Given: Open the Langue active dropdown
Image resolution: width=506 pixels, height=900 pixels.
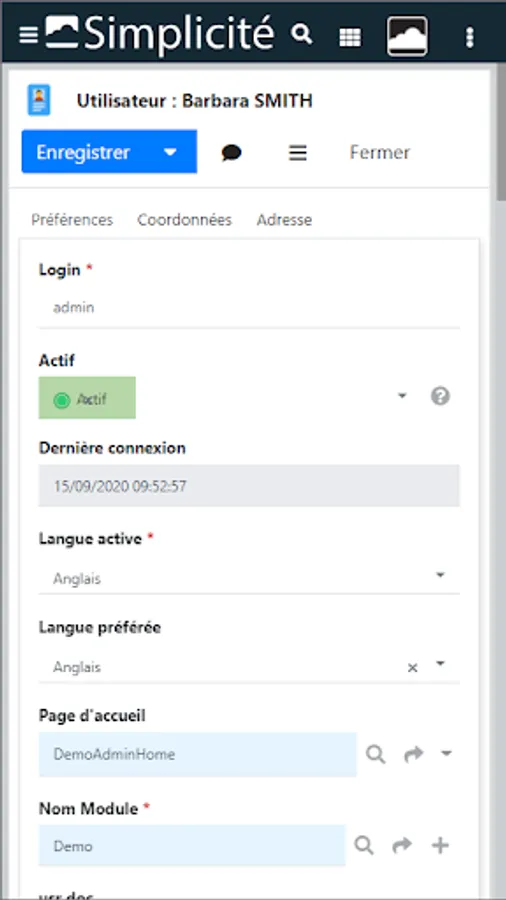Looking at the screenshot, I should pos(249,577).
